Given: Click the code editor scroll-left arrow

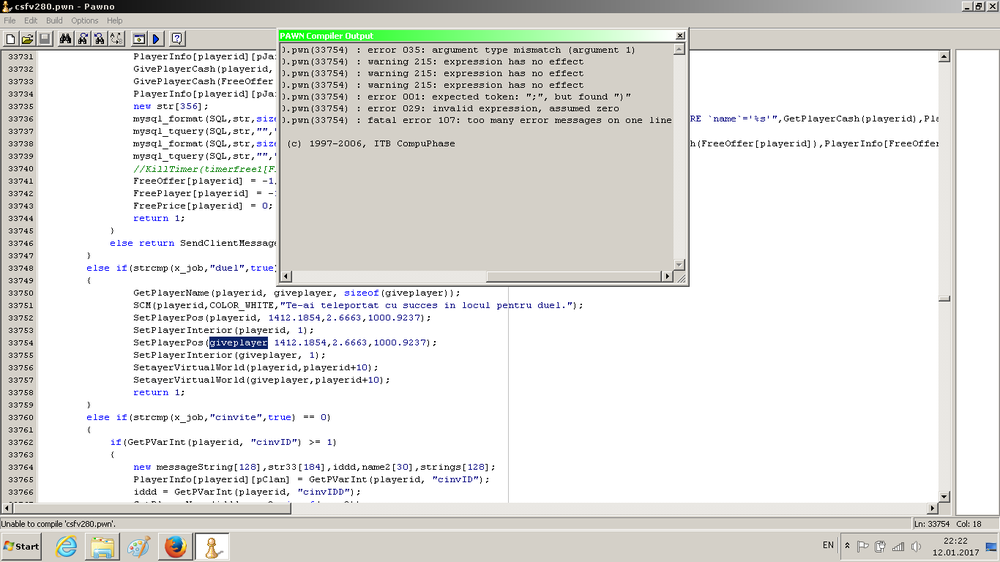Looking at the screenshot, I should coord(7,508).
